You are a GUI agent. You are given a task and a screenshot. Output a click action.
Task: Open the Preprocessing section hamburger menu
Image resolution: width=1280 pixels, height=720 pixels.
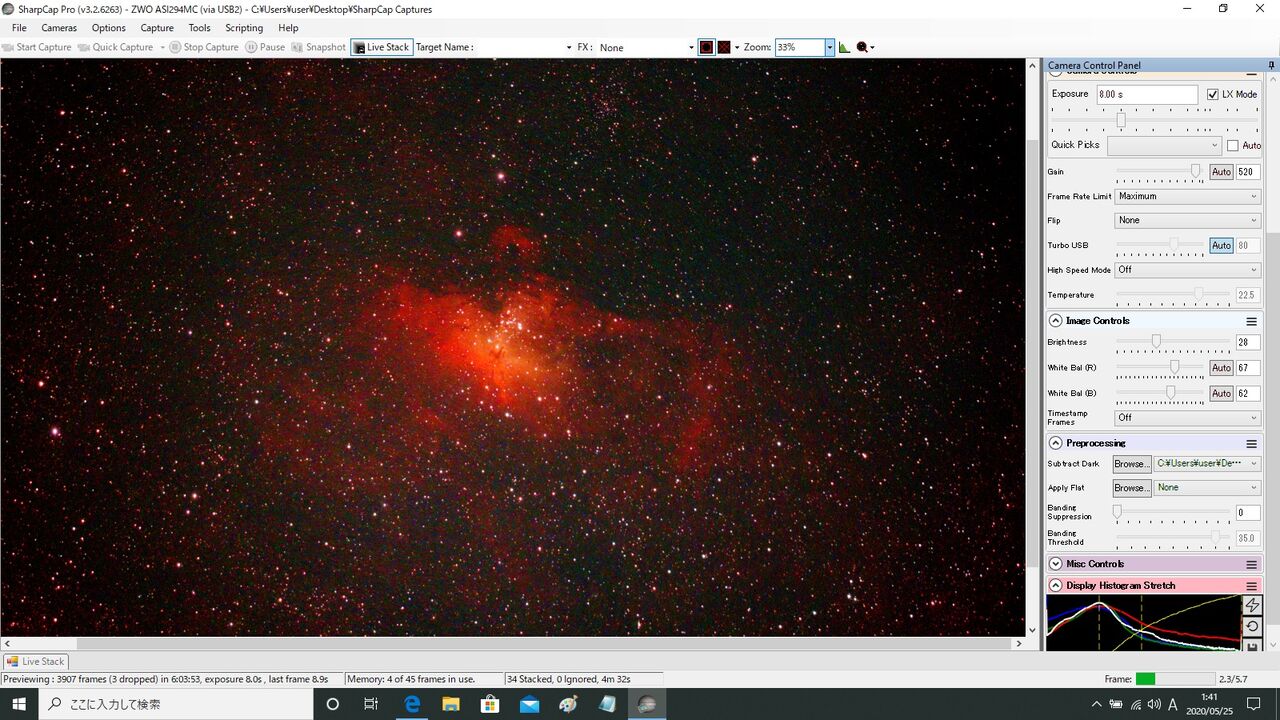click(x=1251, y=443)
